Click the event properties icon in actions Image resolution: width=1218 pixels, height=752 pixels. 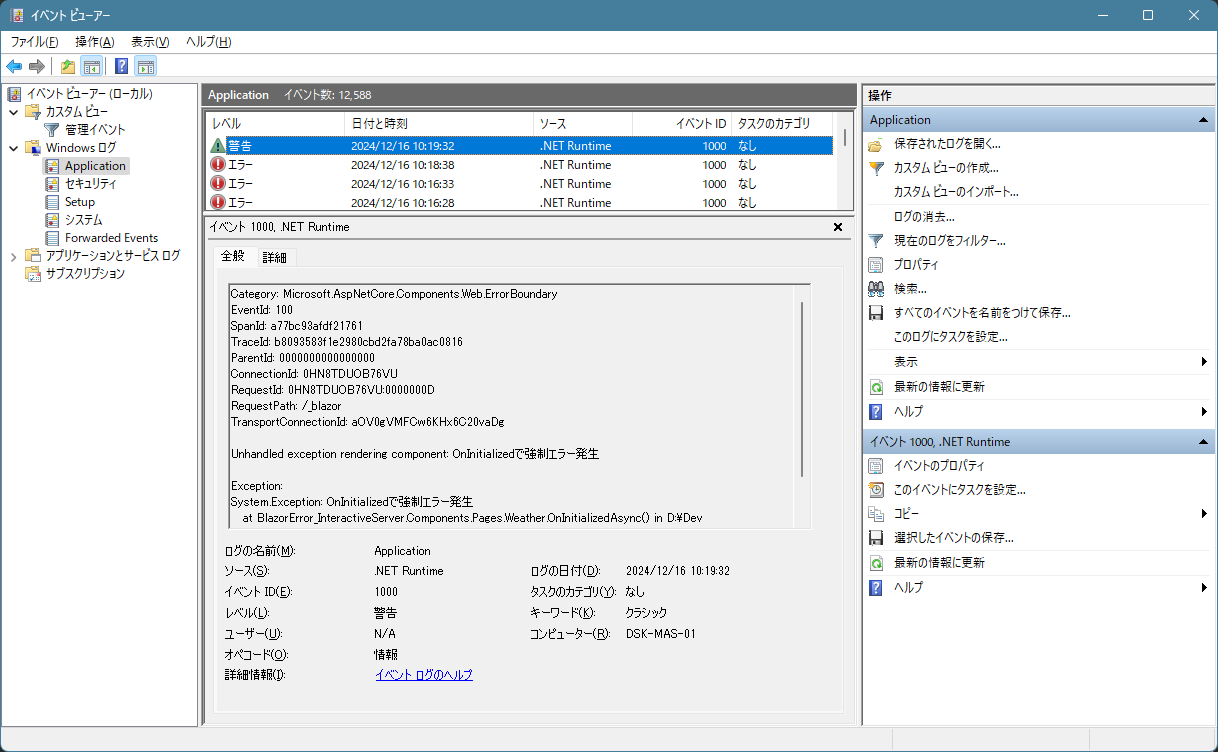click(876, 466)
